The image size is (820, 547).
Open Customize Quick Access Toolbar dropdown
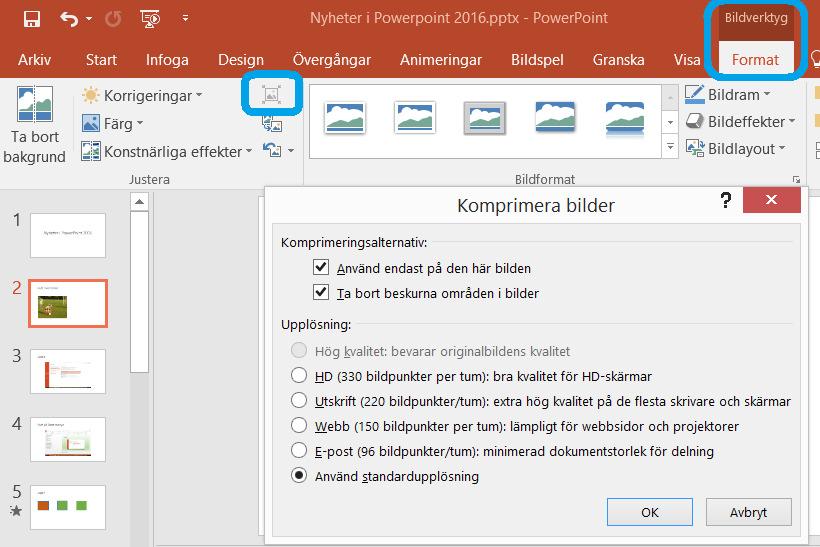[x=185, y=18]
